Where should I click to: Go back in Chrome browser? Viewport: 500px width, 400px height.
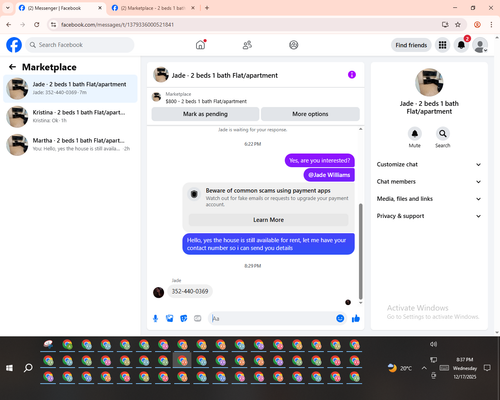click(x=9, y=25)
